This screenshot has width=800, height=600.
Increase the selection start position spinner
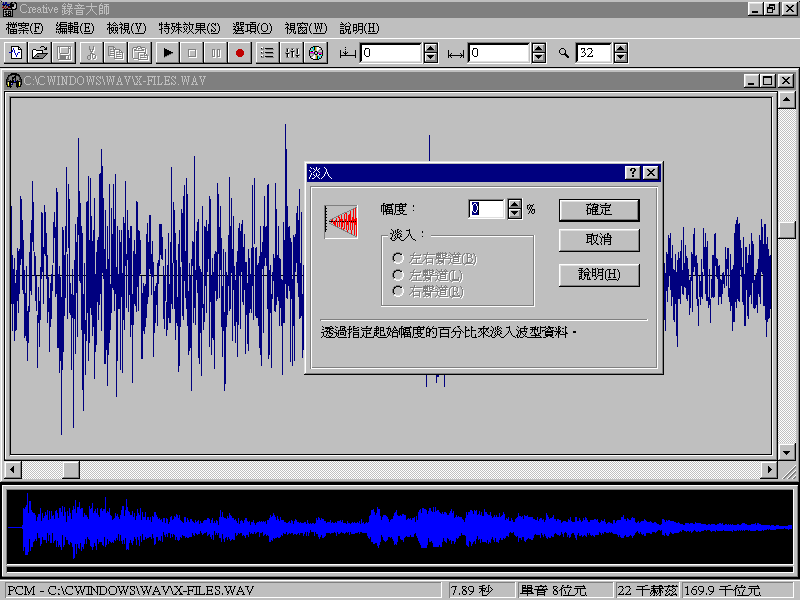pos(431,48)
